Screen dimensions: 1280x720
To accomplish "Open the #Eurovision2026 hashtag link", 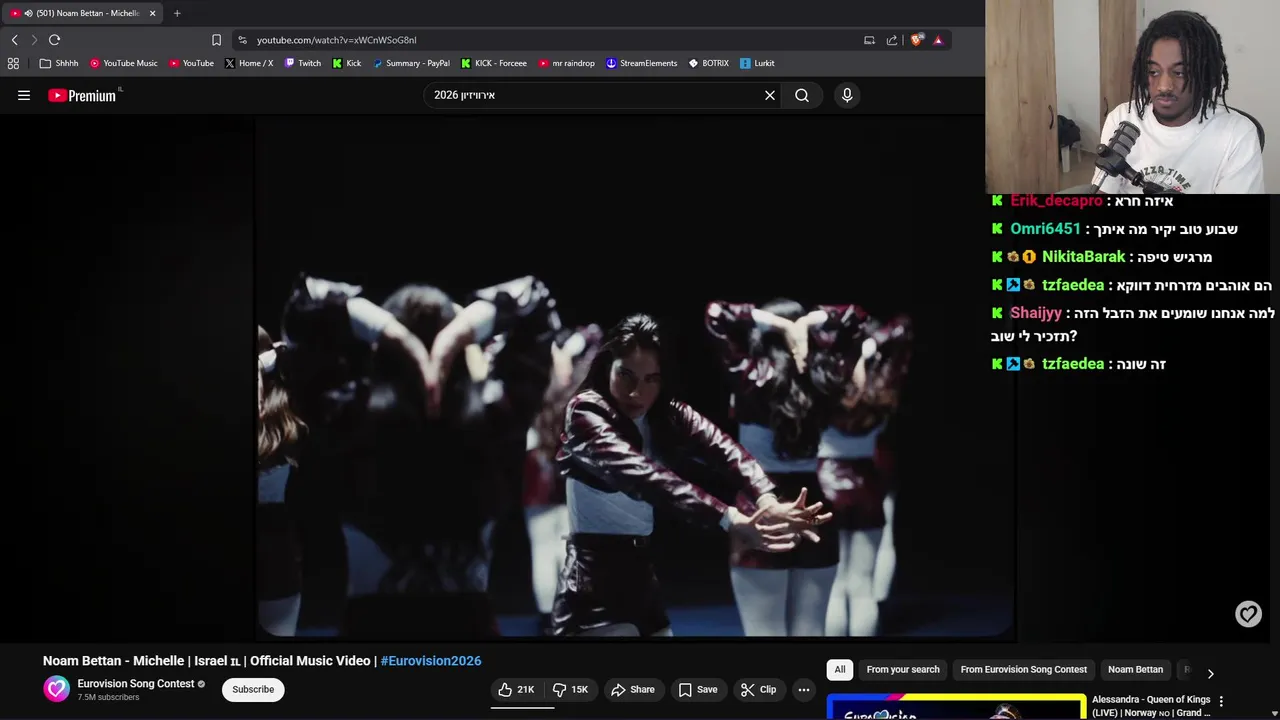I will (x=431, y=661).
